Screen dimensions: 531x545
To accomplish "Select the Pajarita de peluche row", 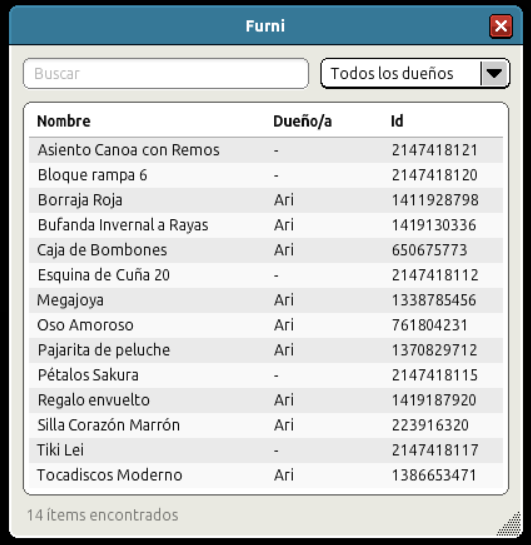I will point(266,351).
